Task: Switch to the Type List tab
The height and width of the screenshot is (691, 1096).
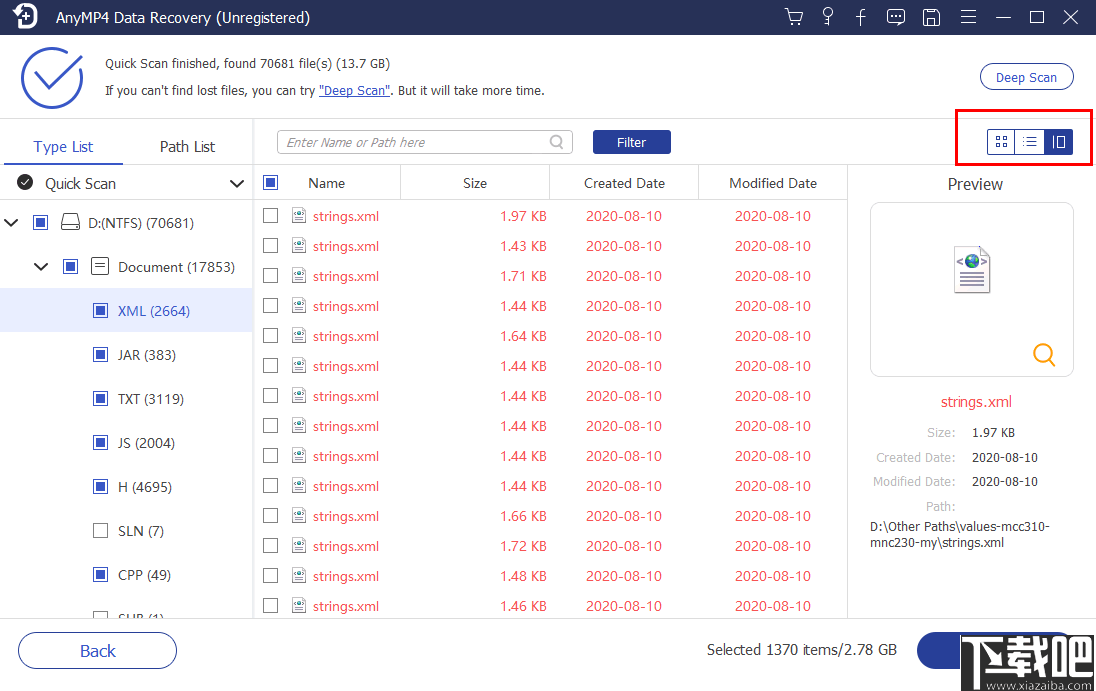Action: pos(63,147)
